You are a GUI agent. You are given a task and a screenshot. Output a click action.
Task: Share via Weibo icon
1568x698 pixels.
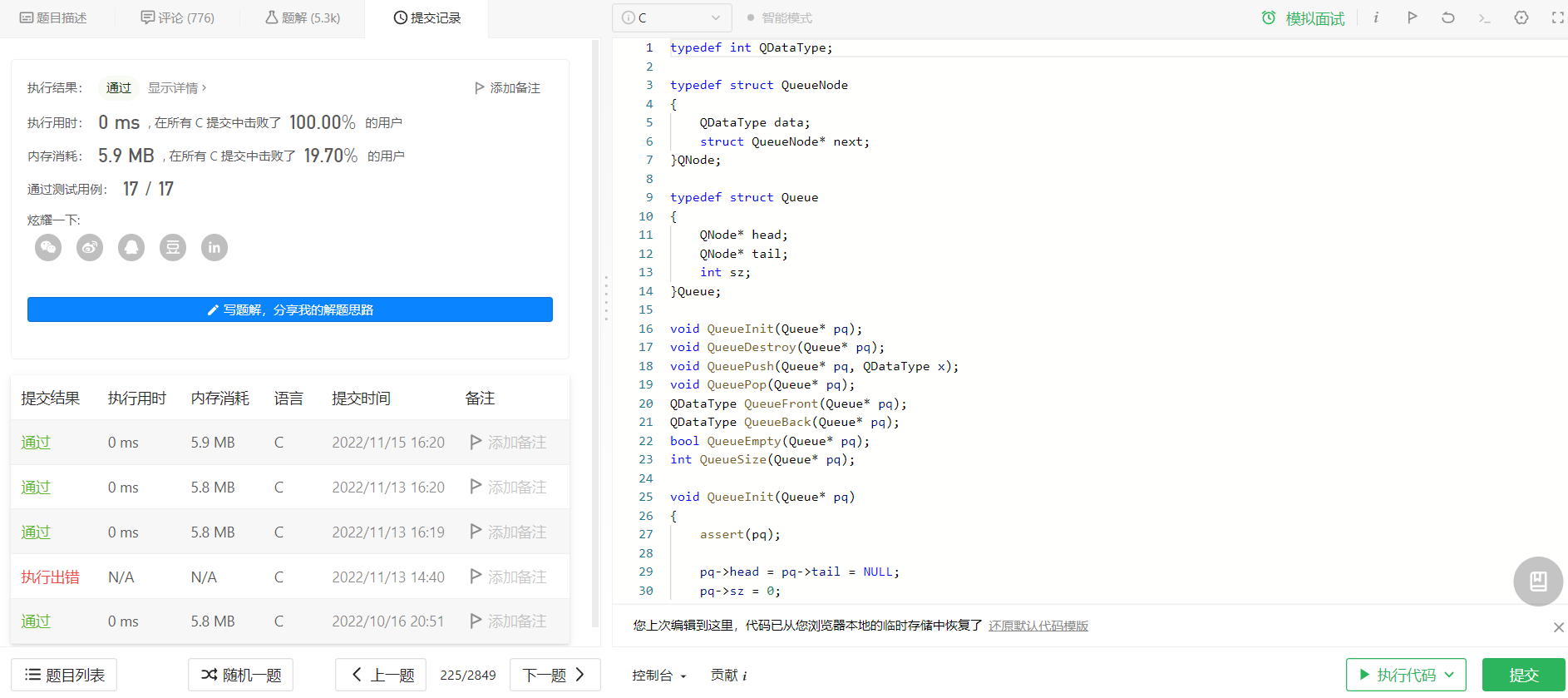point(90,247)
